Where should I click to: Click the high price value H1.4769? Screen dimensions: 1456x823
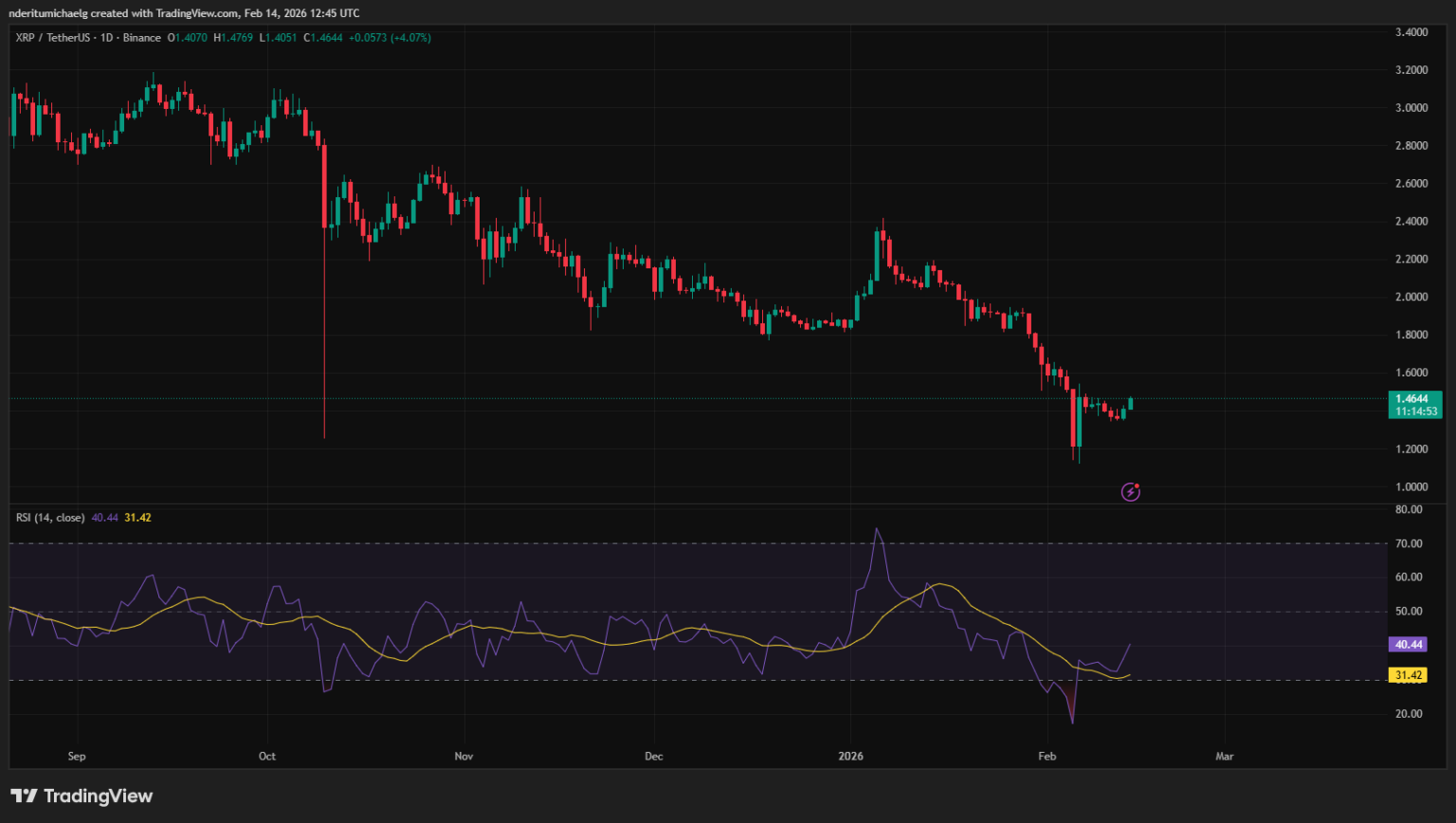pos(236,37)
